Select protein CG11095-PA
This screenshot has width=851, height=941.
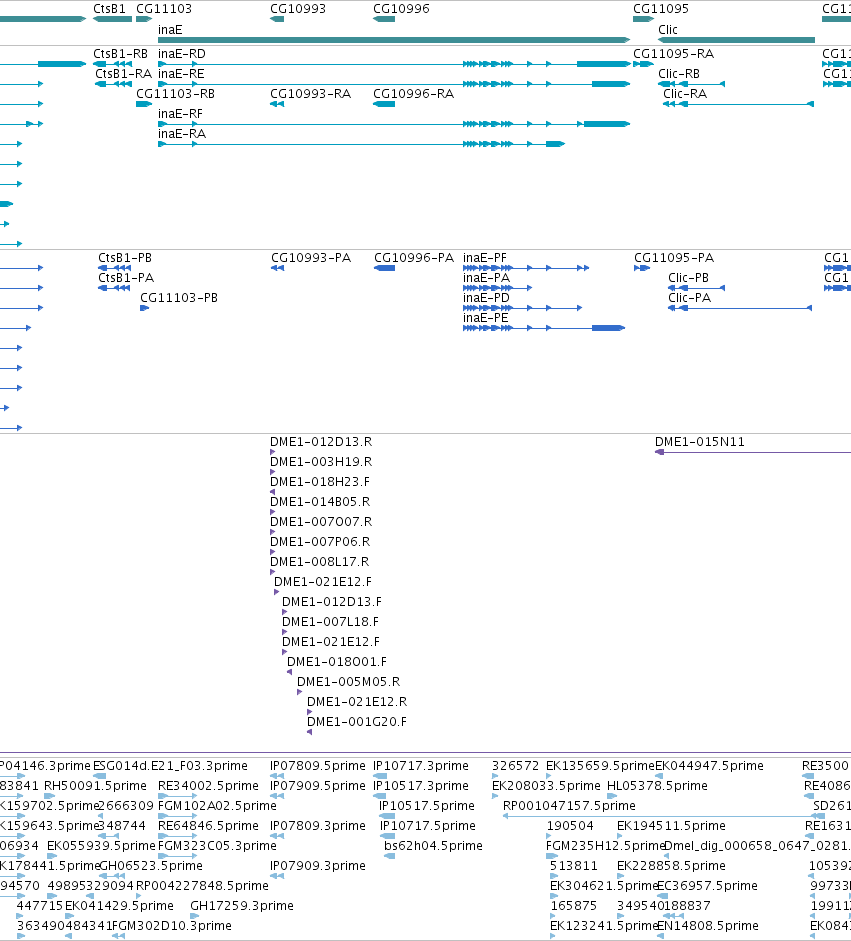click(x=642, y=268)
